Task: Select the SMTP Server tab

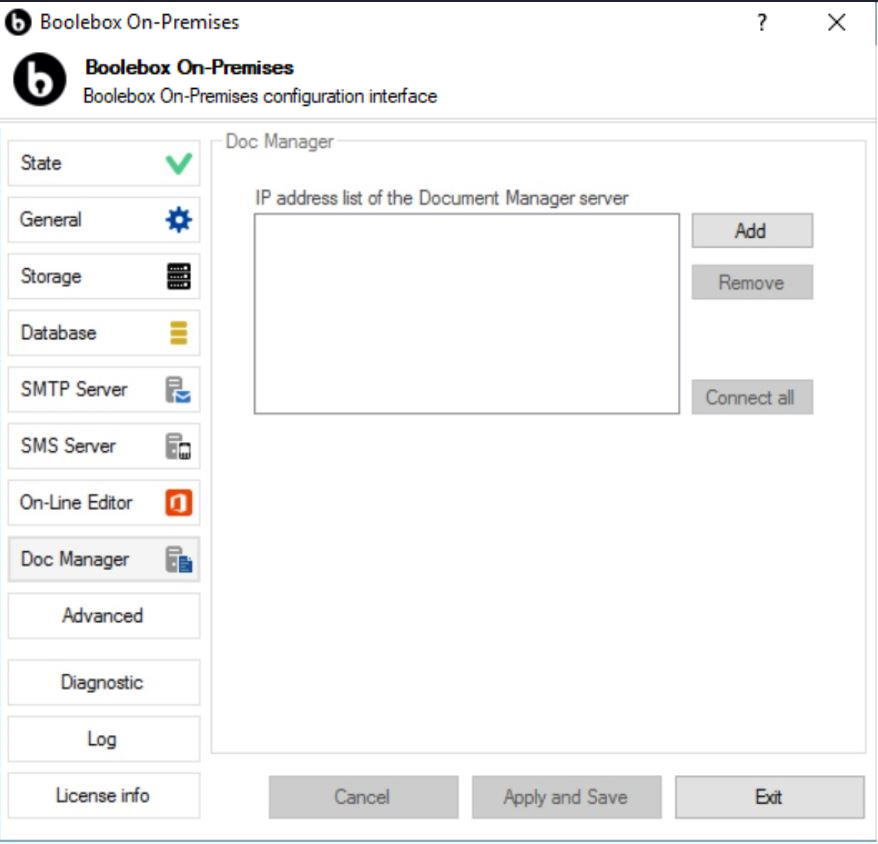Action: click(x=104, y=389)
